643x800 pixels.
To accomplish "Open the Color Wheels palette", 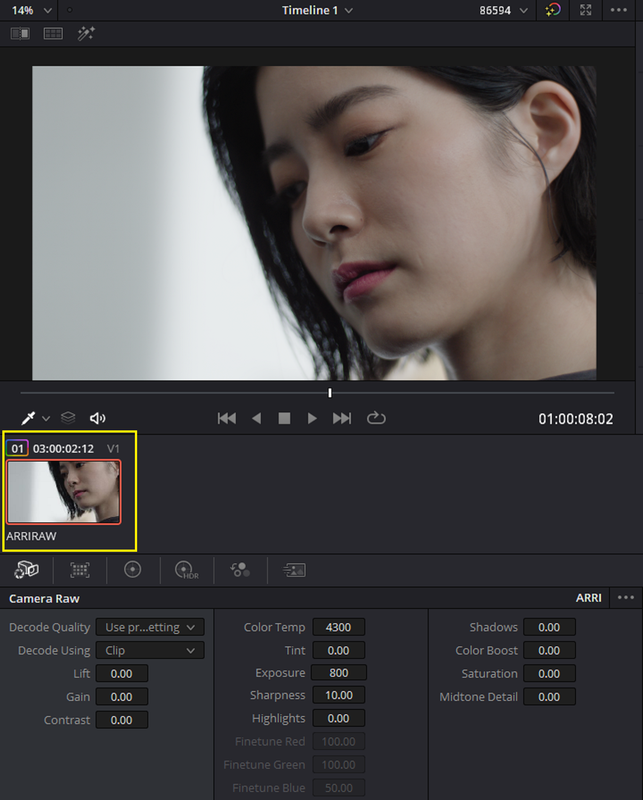I will coord(133,569).
